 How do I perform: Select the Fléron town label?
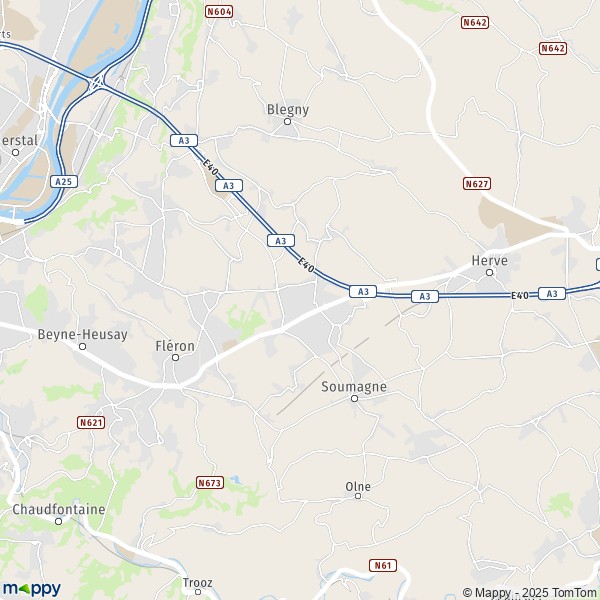click(175, 346)
